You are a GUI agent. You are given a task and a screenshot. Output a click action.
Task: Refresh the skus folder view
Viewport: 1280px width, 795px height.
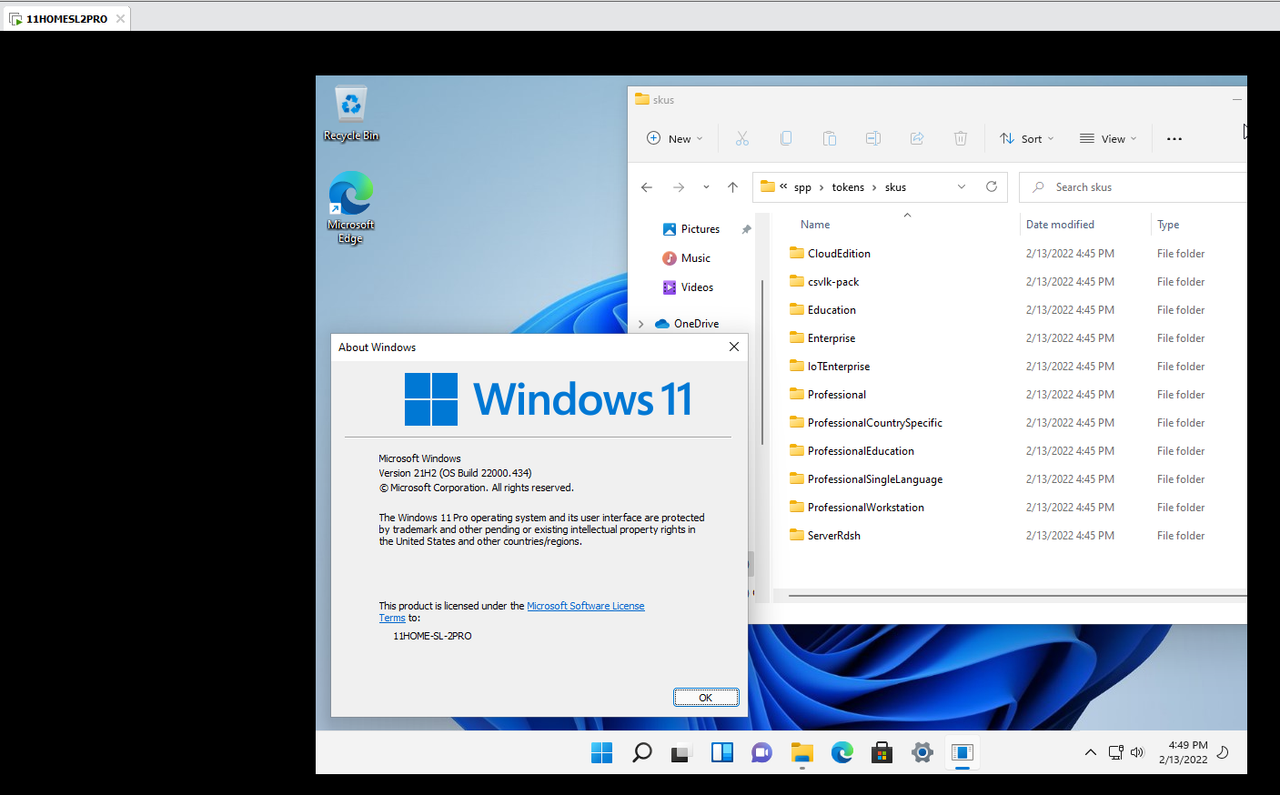click(992, 187)
